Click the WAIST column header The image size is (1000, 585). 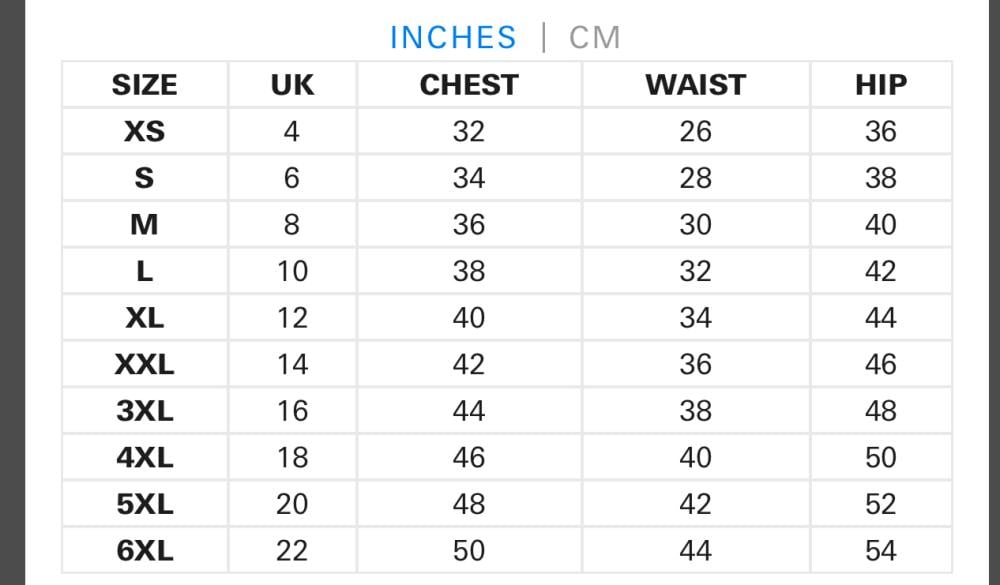pyautogui.click(x=695, y=85)
